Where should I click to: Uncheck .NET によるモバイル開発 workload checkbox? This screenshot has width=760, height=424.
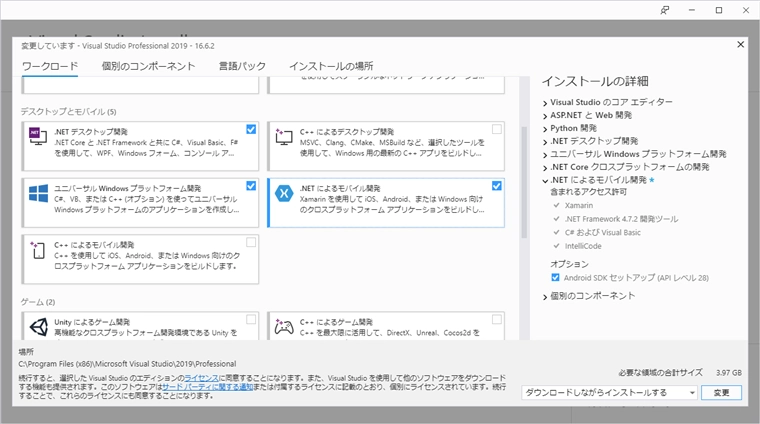497,186
